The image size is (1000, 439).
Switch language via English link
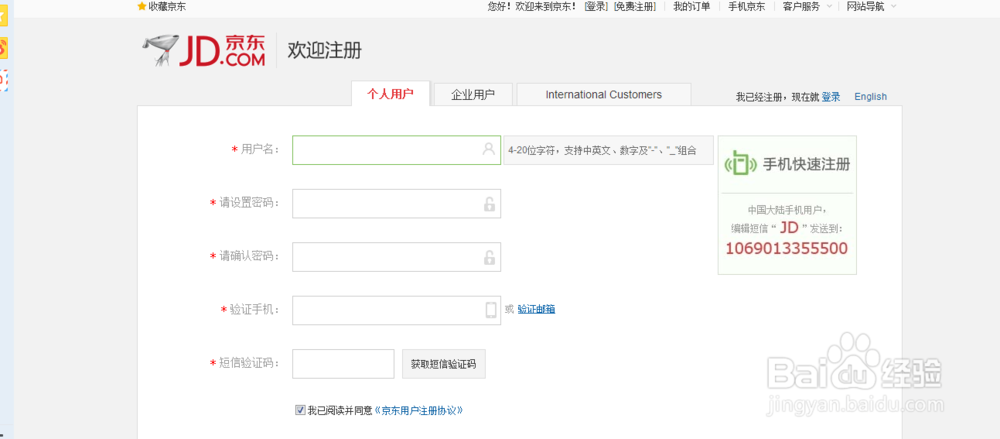(x=871, y=97)
